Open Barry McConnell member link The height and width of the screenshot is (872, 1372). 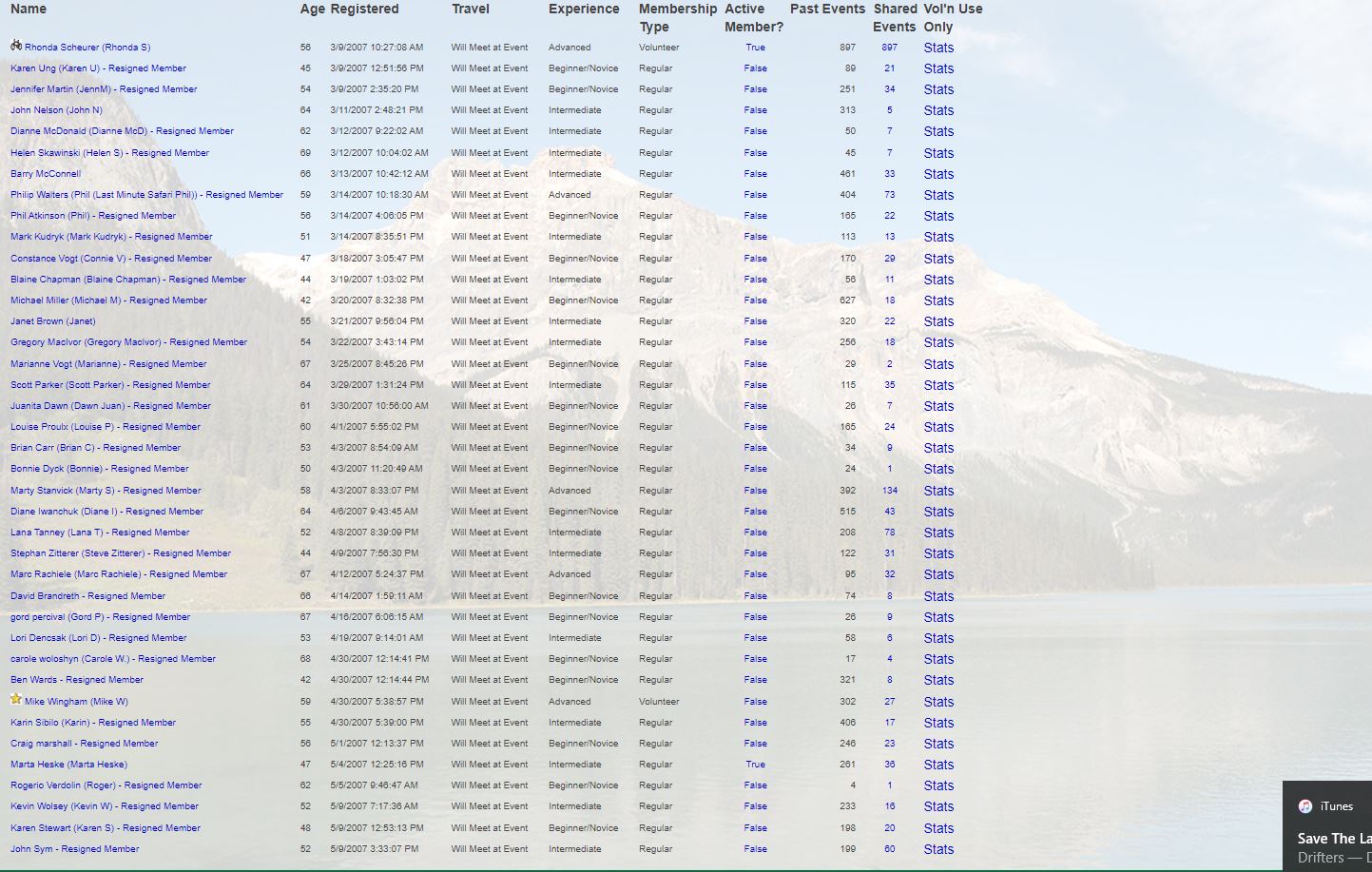pos(46,174)
